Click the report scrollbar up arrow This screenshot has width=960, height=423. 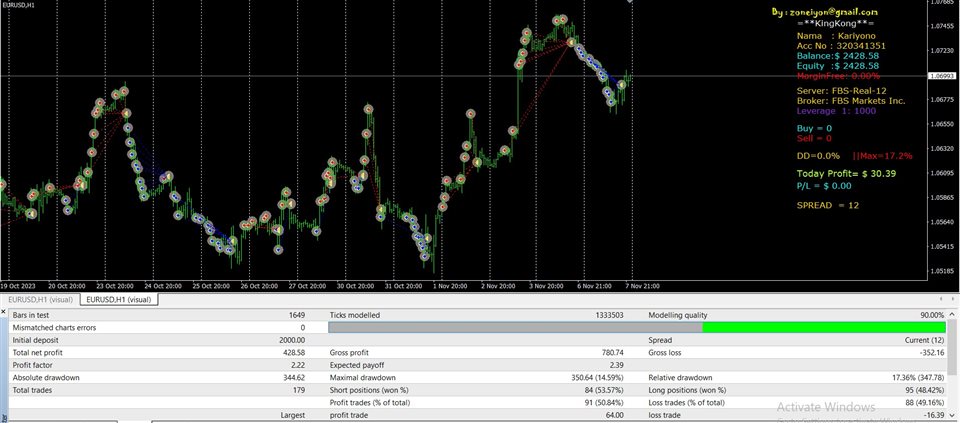[x=953, y=315]
